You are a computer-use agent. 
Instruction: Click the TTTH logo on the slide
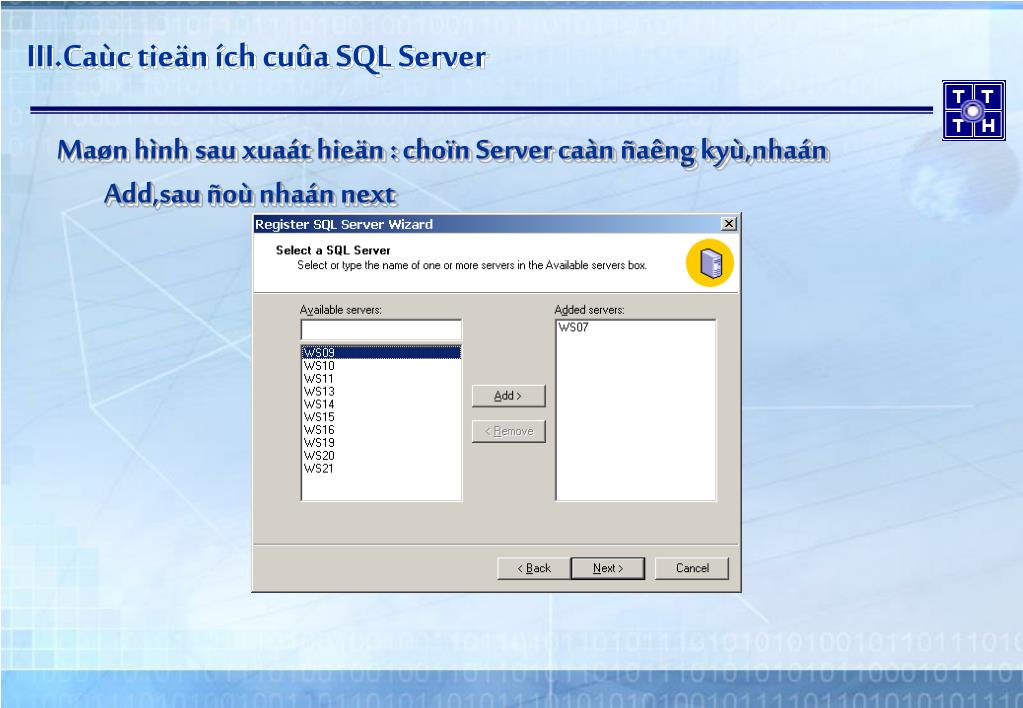[x=973, y=110]
